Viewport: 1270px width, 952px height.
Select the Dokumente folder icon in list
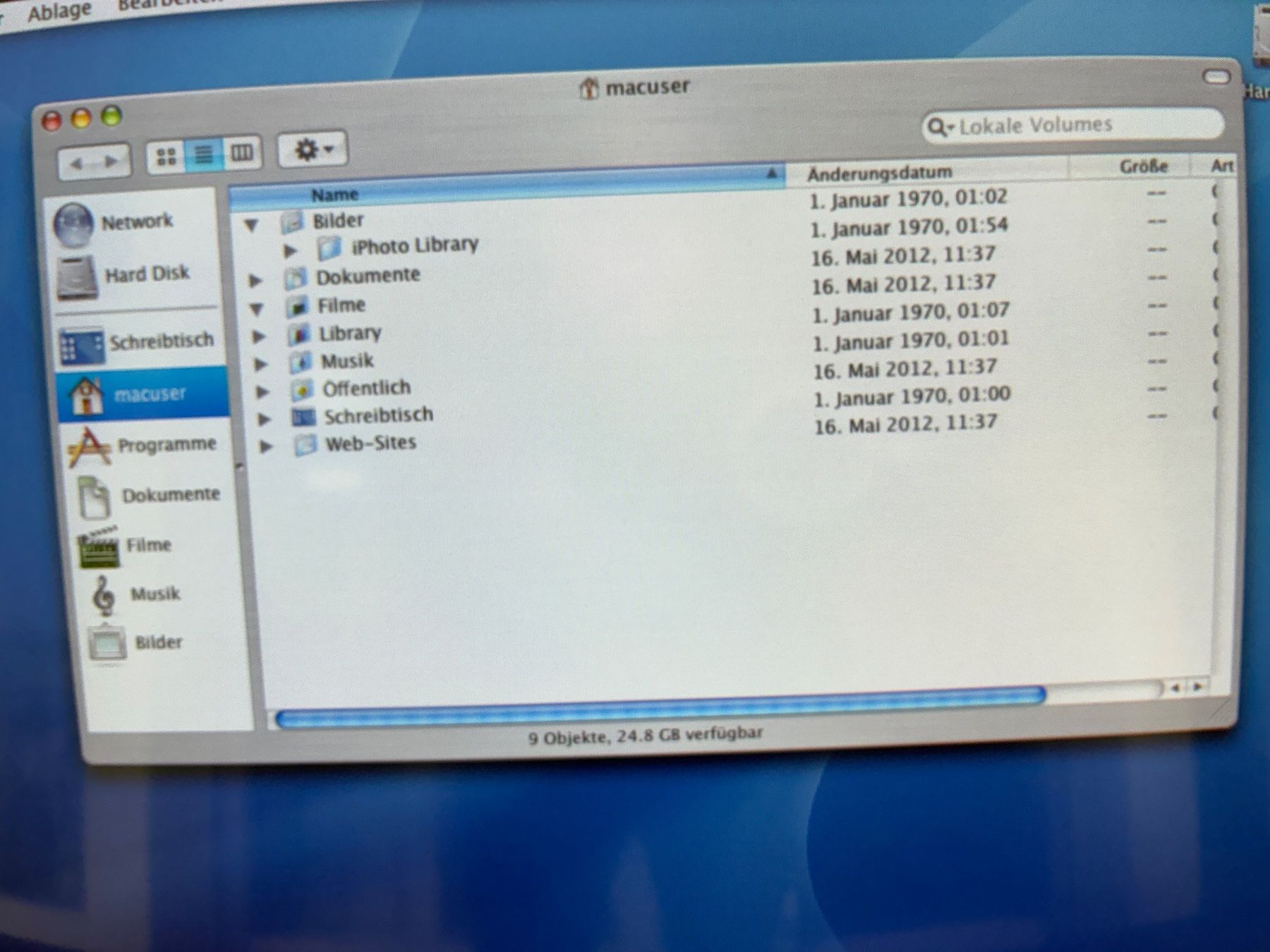coord(296,279)
